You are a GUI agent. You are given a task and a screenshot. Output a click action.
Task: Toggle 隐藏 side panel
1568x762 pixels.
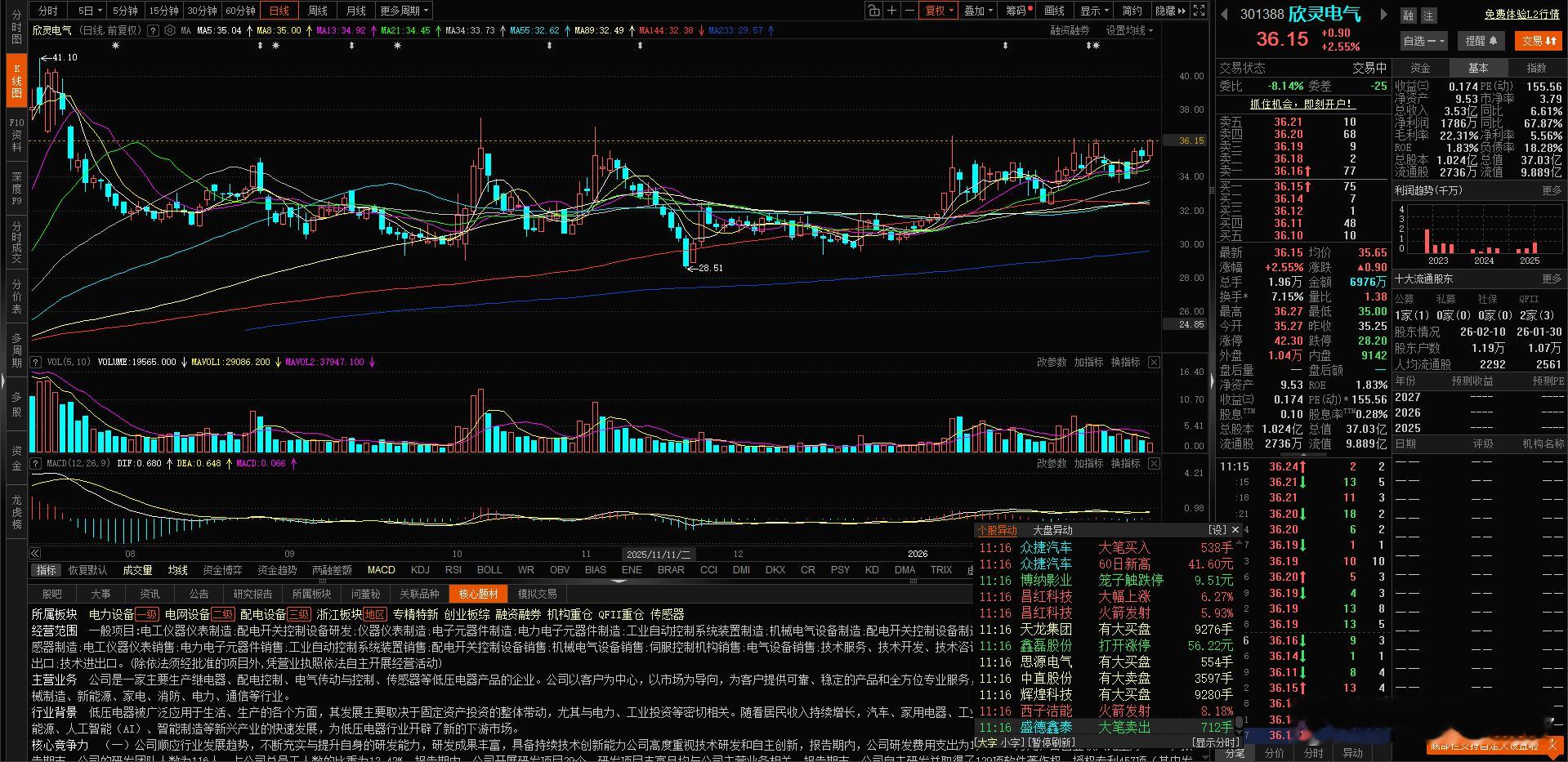tap(1170, 11)
